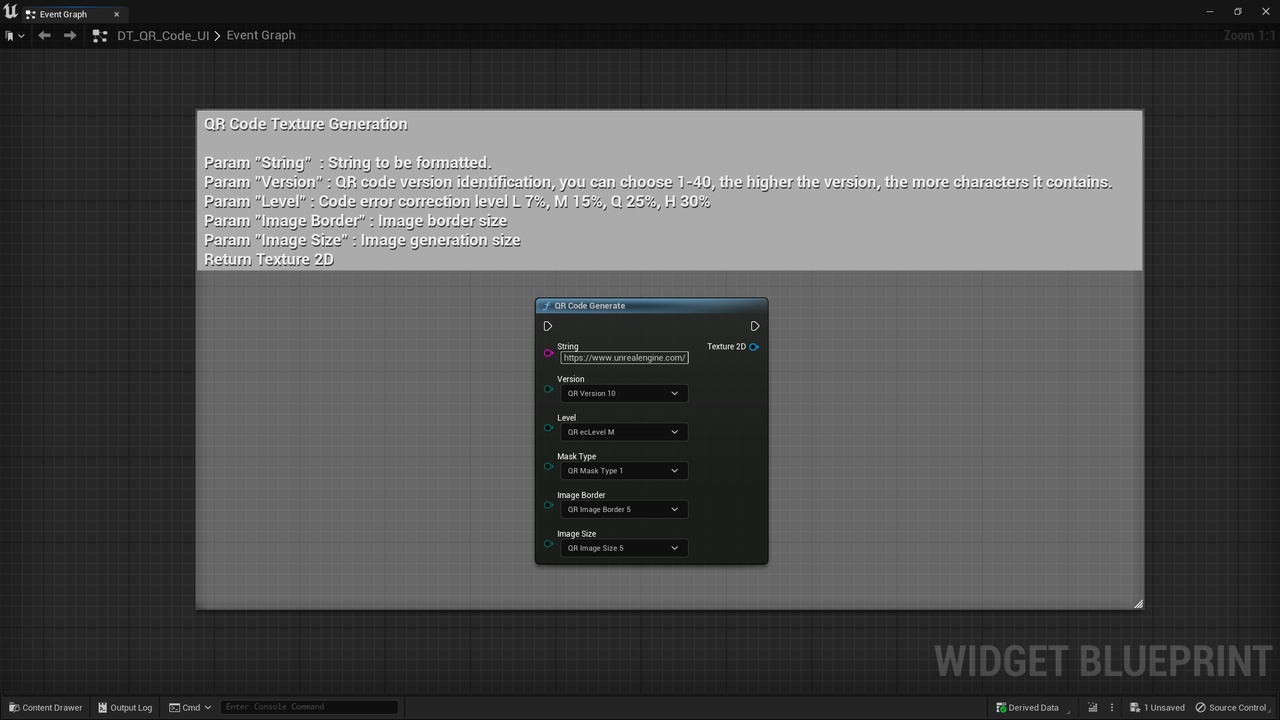
Task: Open the Cmd console type dropdown
Action: 190,708
